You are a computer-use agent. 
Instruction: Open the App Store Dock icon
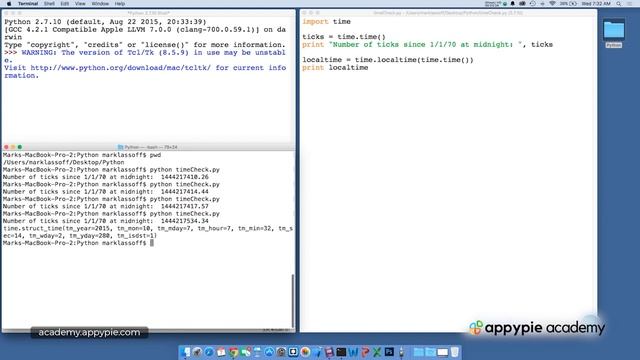tap(269, 352)
